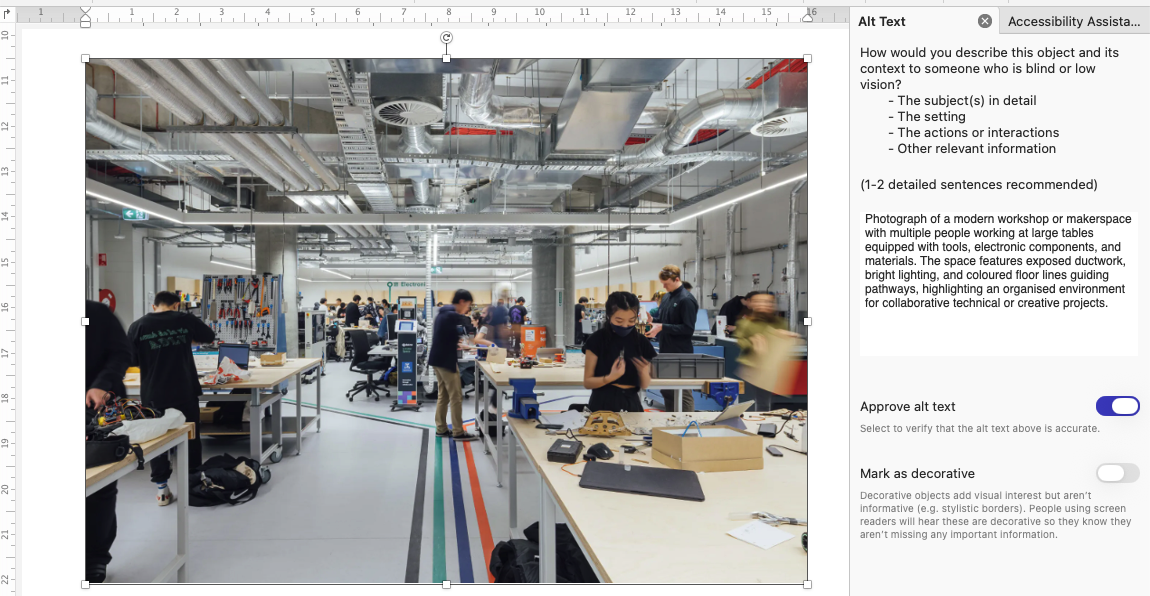The height and width of the screenshot is (596, 1150).
Task: Click the bottom-center resize handle of the picture
Action: click(446, 584)
